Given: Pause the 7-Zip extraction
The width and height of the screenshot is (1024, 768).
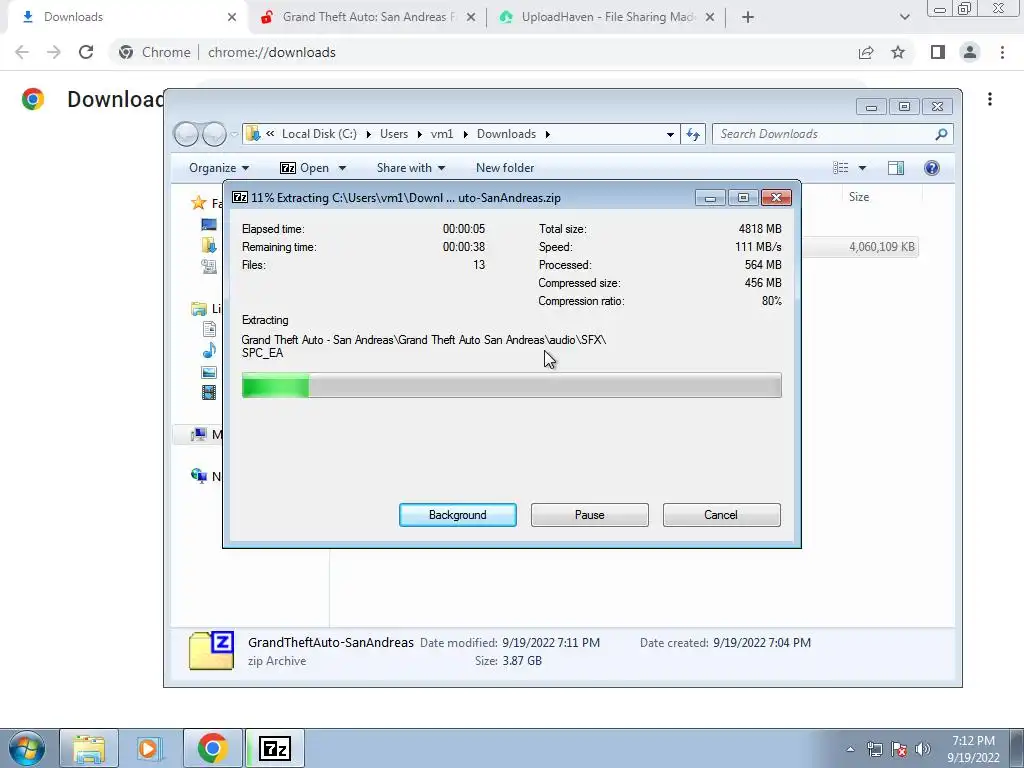Looking at the screenshot, I should point(589,515).
